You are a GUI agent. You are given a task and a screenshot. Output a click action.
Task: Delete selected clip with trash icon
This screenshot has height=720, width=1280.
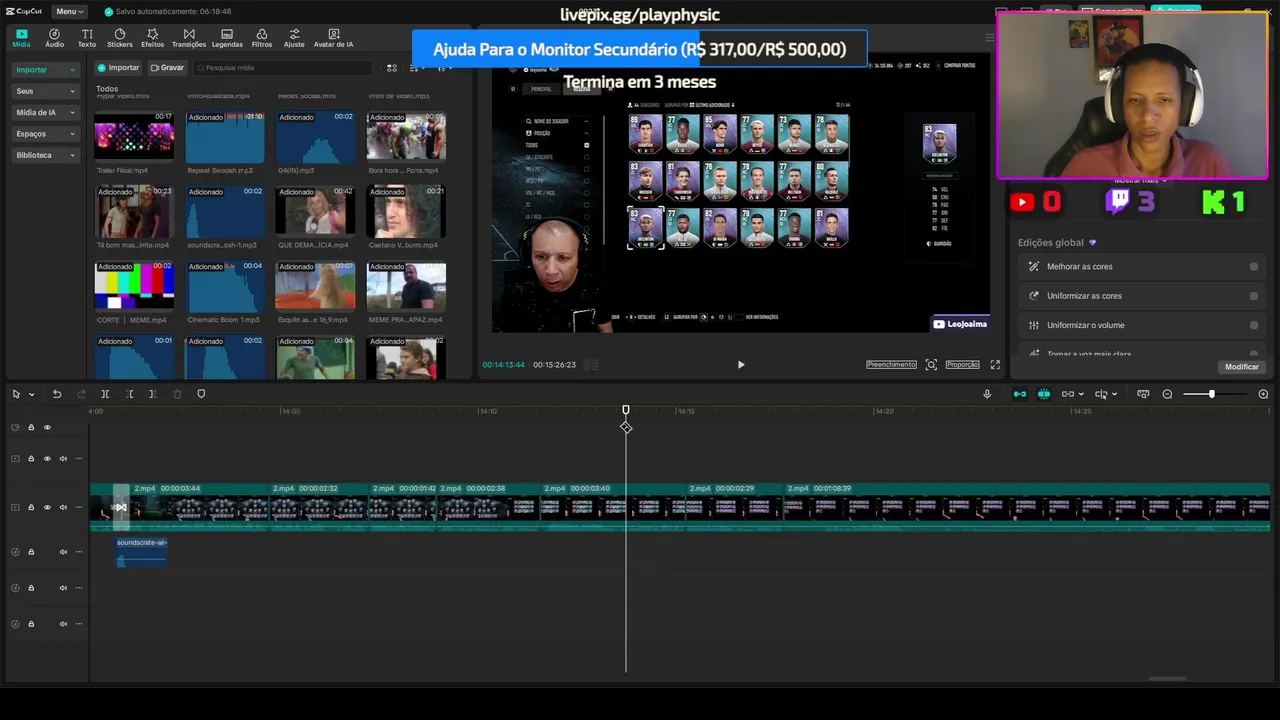pyautogui.click(x=176, y=394)
